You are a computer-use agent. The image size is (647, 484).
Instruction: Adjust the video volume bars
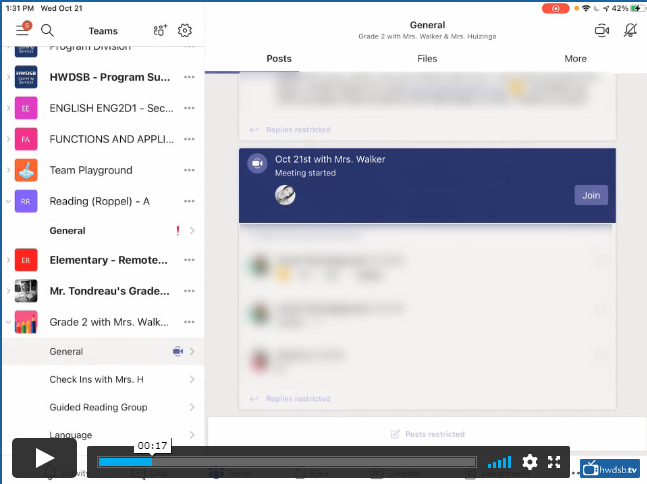[499, 462]
